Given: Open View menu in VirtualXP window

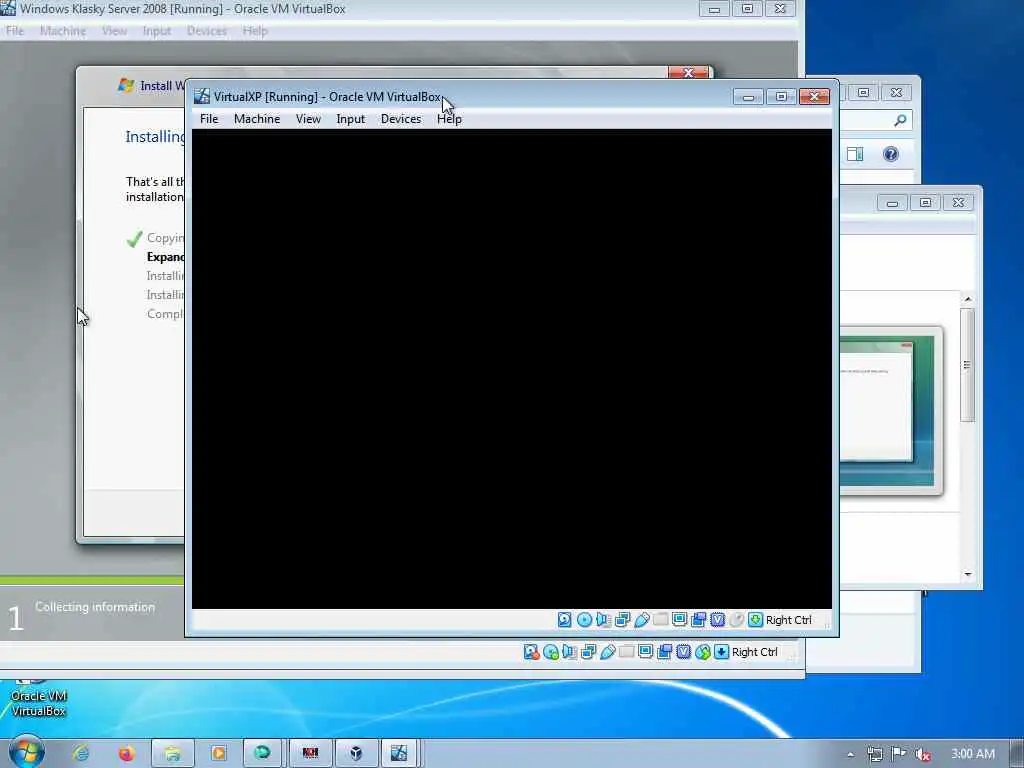Looking at the screenshot, I should click(308, 119).
